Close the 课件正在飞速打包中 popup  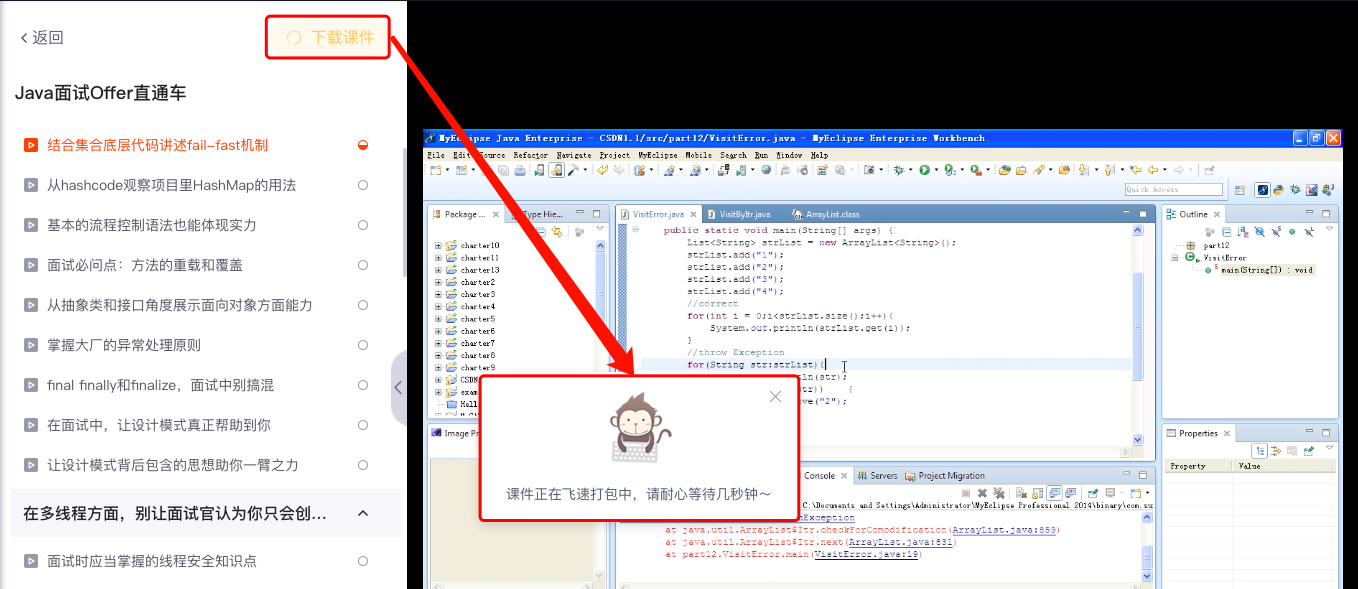pyautogui.click(x=775, y=397)
